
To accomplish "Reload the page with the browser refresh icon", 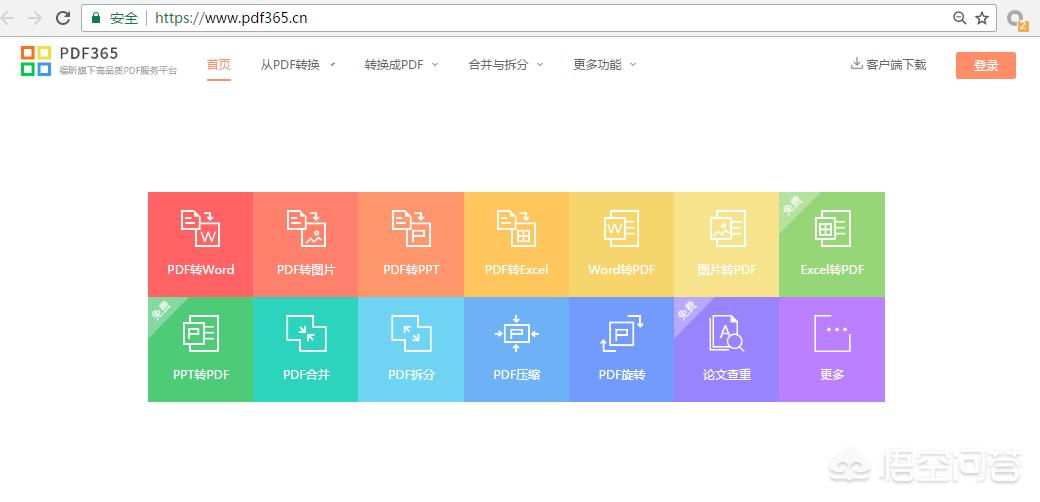I will 63,18.
